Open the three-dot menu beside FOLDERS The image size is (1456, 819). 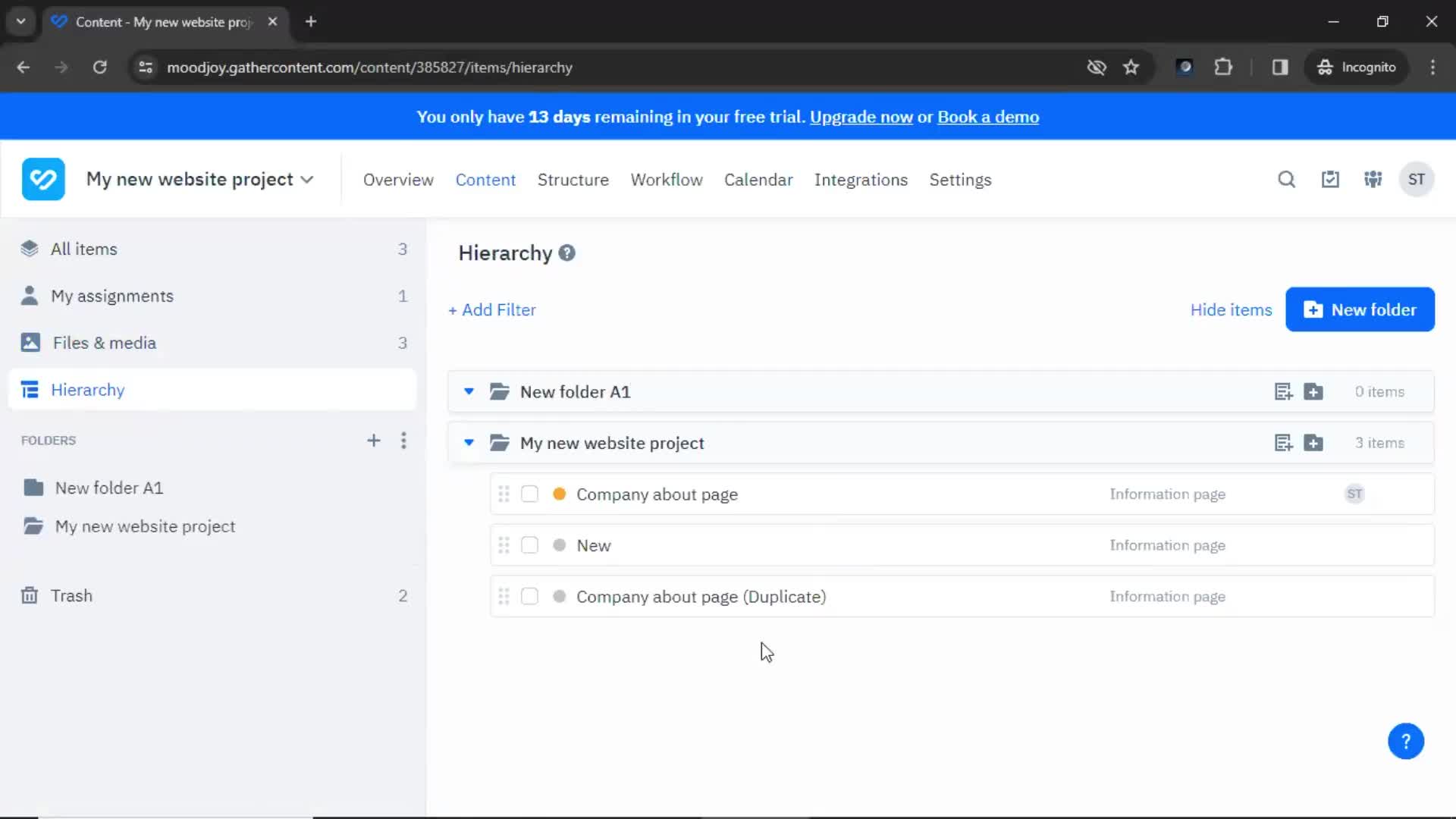pos(403,441)
